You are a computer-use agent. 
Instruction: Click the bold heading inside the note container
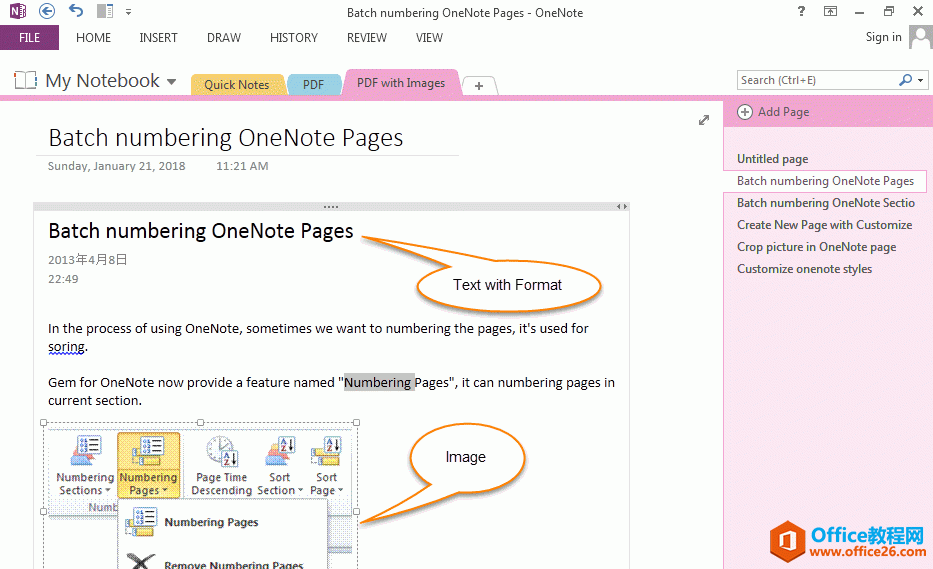201,231
